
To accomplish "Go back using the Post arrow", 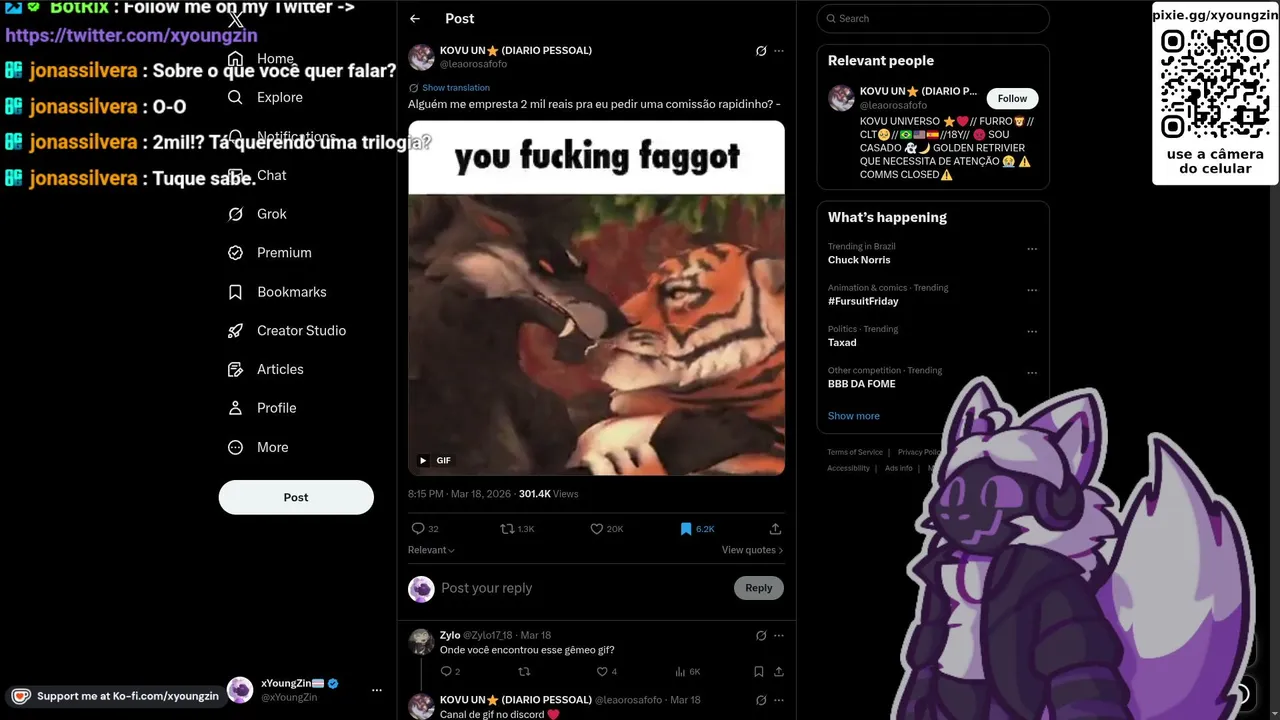I will [415, 18].
